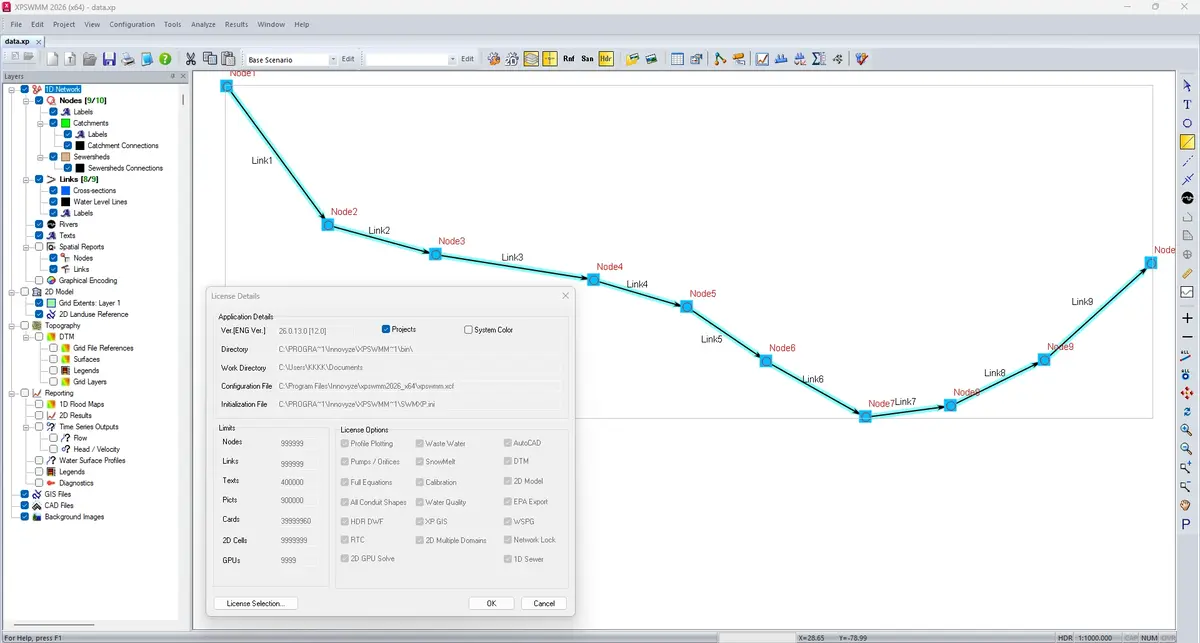This screenshot has height=643, width=1200.
Task: Click the Configuration File path field
Action: [x=419, y=386]
